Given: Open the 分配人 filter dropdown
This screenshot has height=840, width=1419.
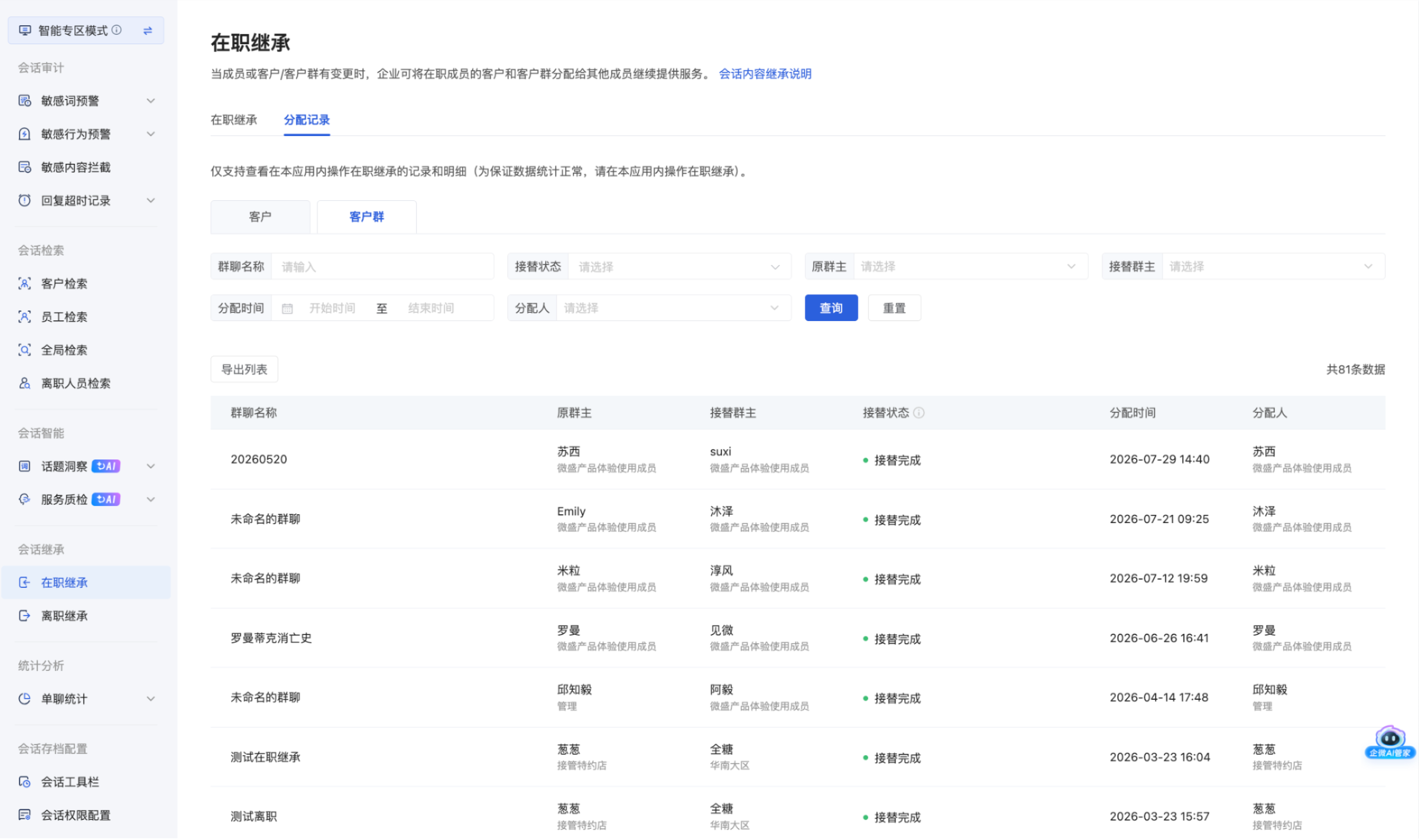Looking at the screenshot, I should click(673, 308).
